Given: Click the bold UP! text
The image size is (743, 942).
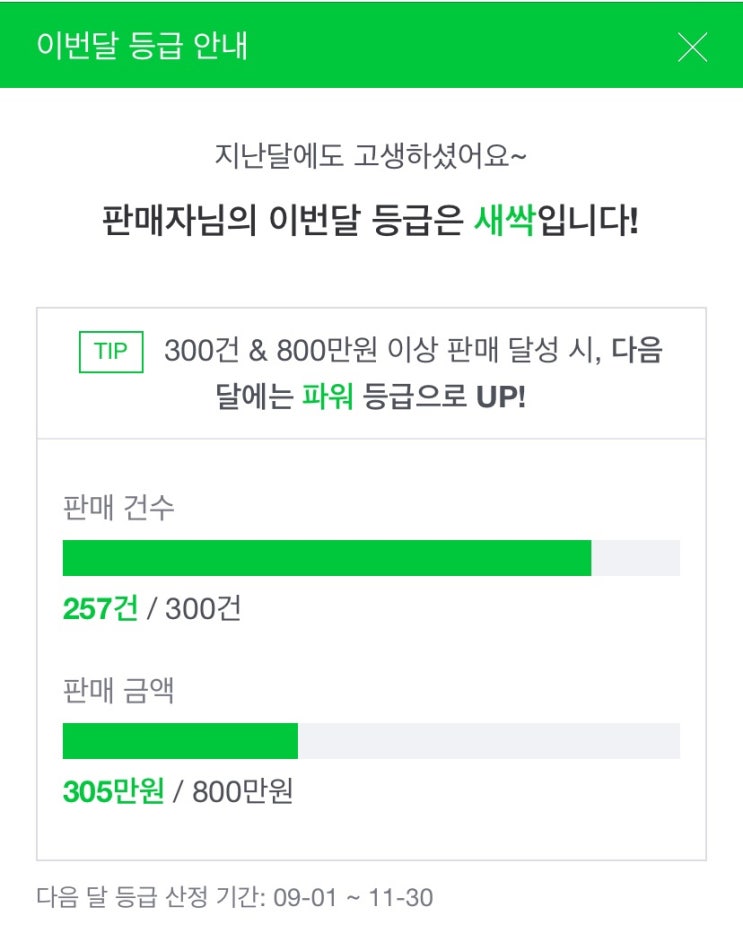Looking at the screenshot, I should click(498, 397).
